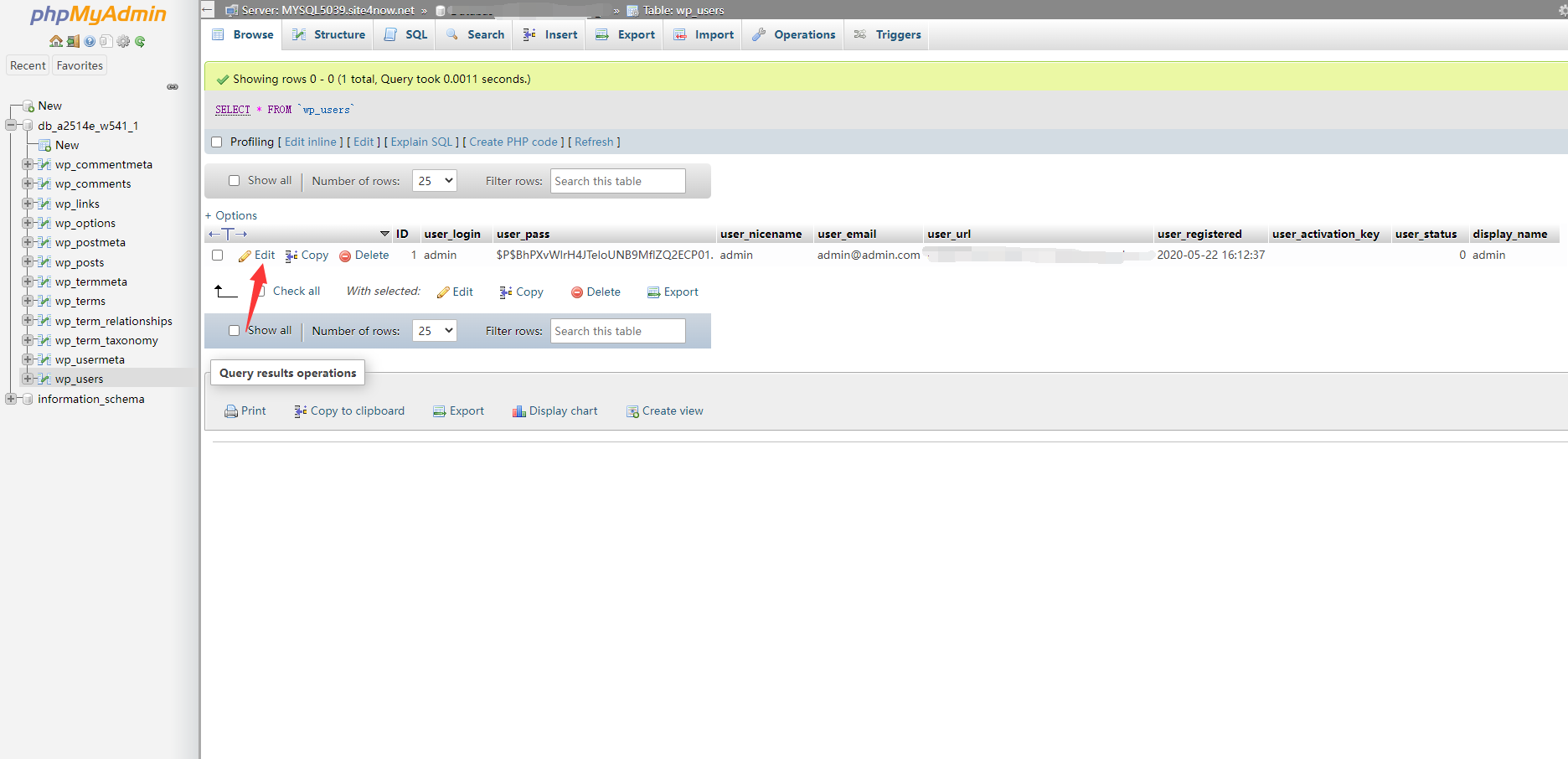Click the top Search this table field
Viewport: 1568px width, 759px height.
[617, 181]
